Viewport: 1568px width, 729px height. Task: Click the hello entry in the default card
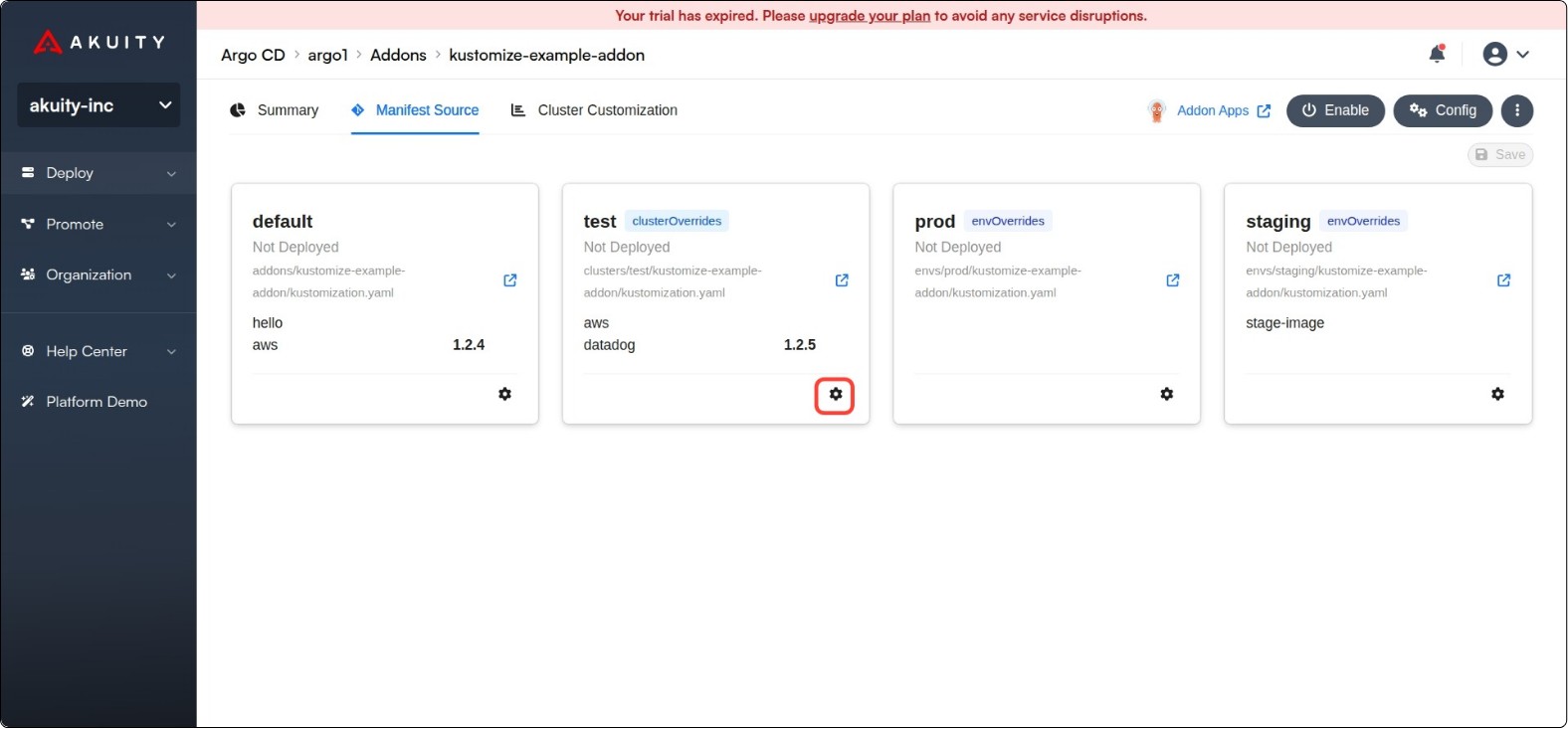click(268, 323)
